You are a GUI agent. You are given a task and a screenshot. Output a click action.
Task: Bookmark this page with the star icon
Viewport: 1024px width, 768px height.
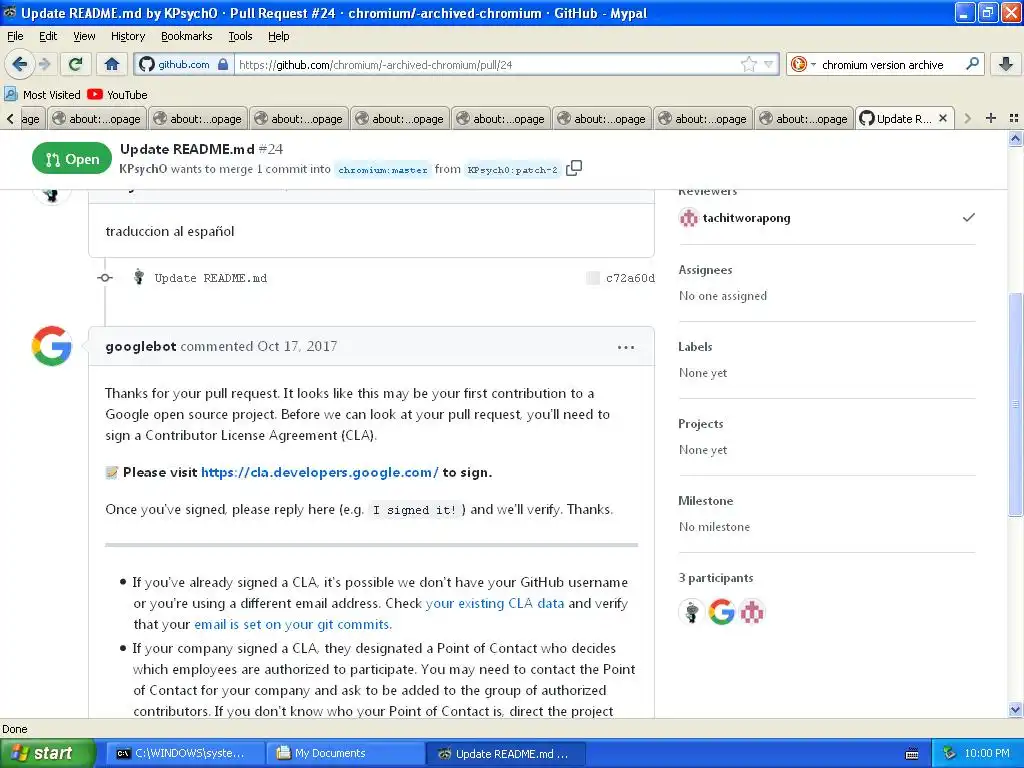pos(748,64)
